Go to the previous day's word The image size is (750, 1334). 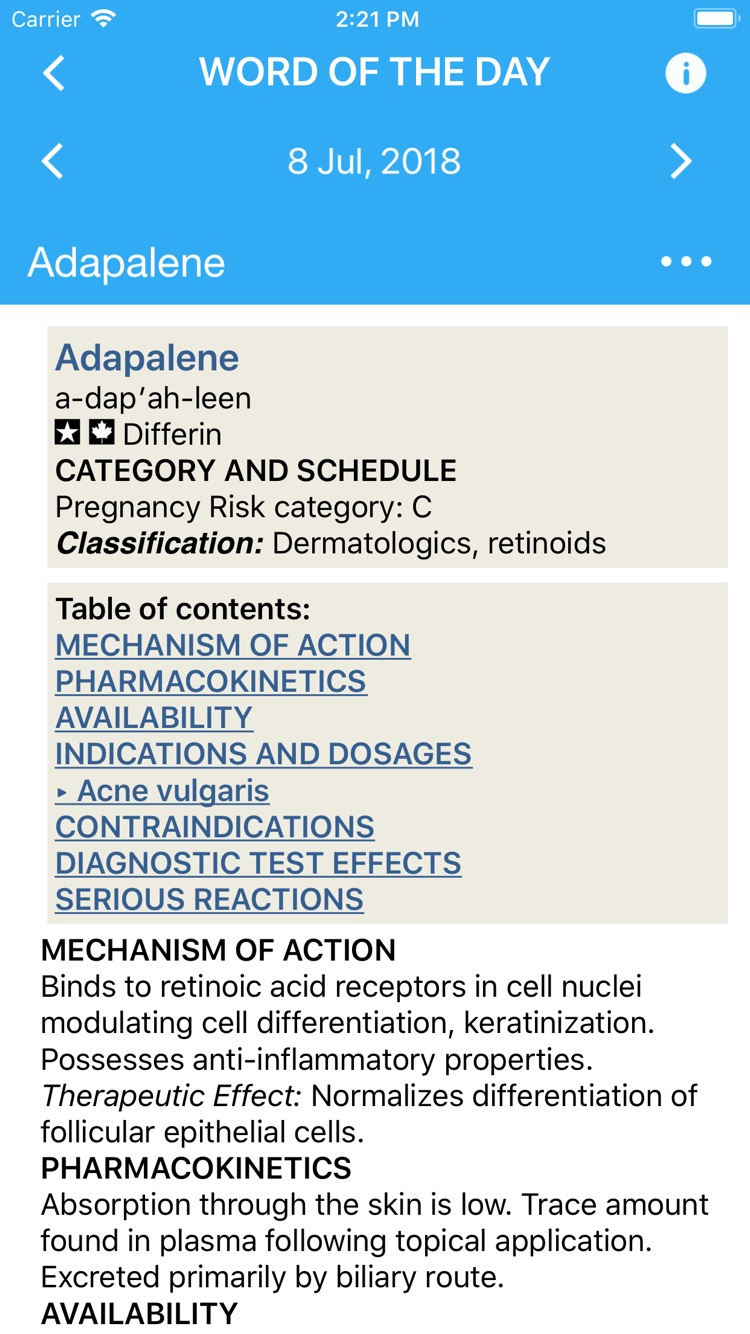click(x=53, y=161)
